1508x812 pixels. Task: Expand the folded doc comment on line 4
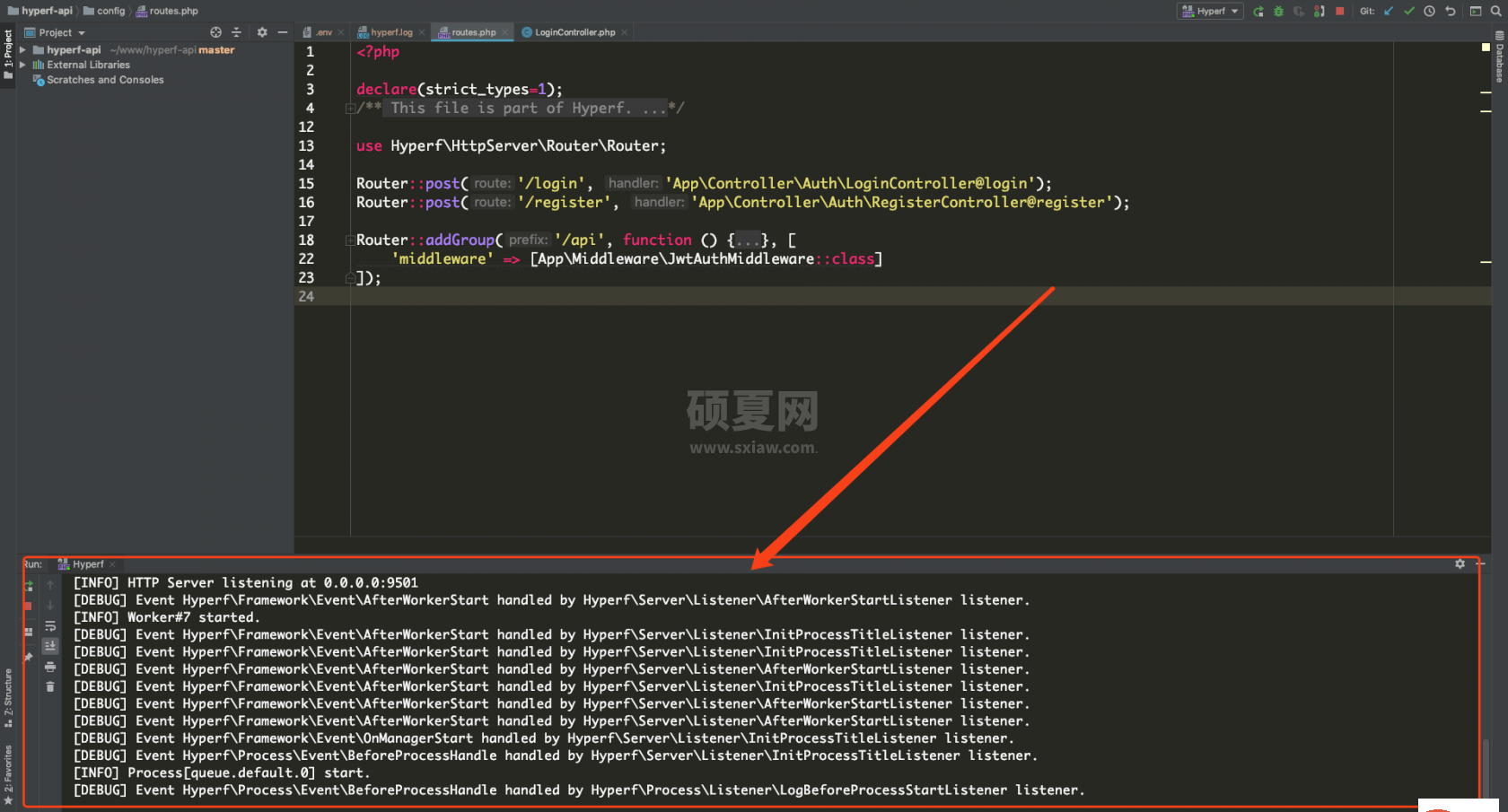(350, 109)
